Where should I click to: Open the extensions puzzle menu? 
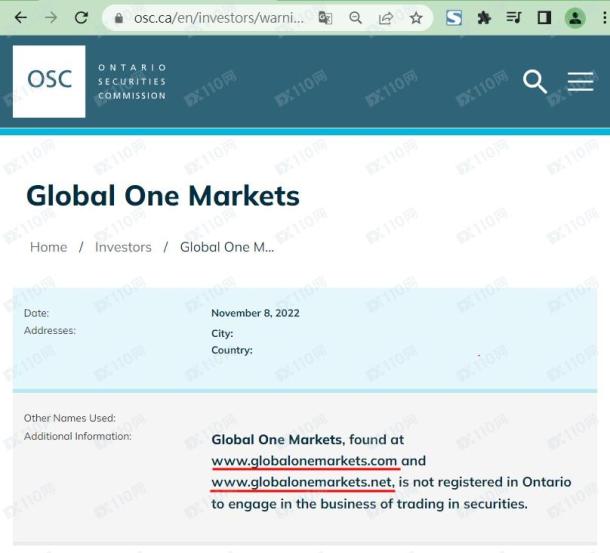point(484,18)
